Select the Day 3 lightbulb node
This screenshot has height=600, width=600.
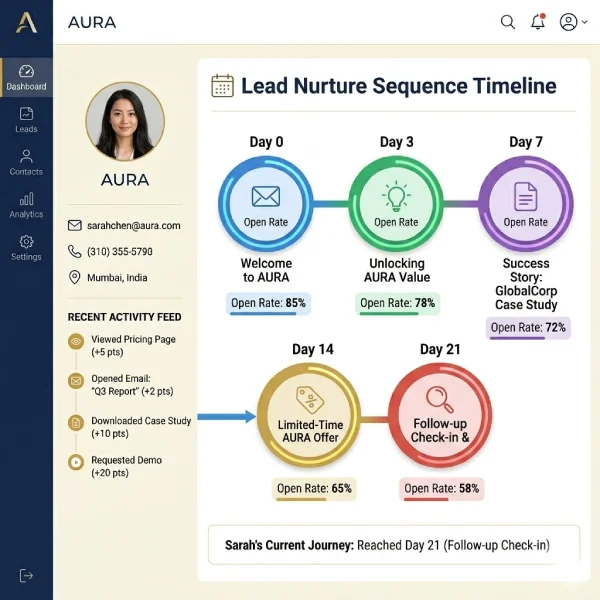point(396,204)
